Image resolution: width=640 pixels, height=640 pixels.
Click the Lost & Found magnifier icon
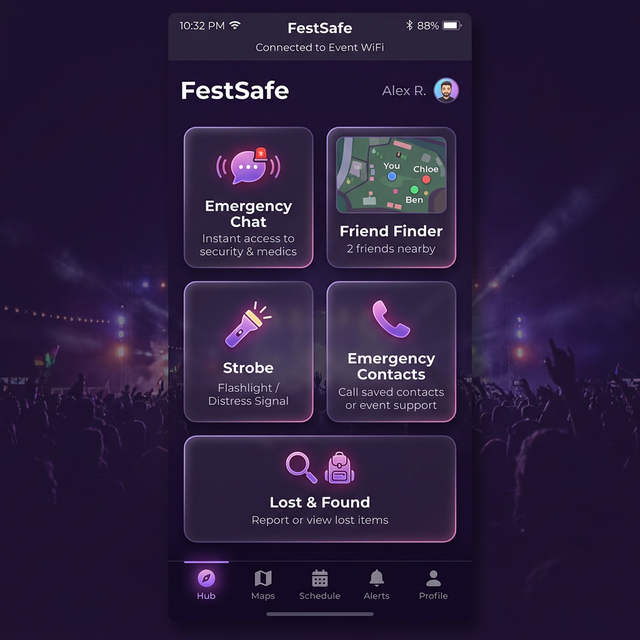[x=301, y=467]
